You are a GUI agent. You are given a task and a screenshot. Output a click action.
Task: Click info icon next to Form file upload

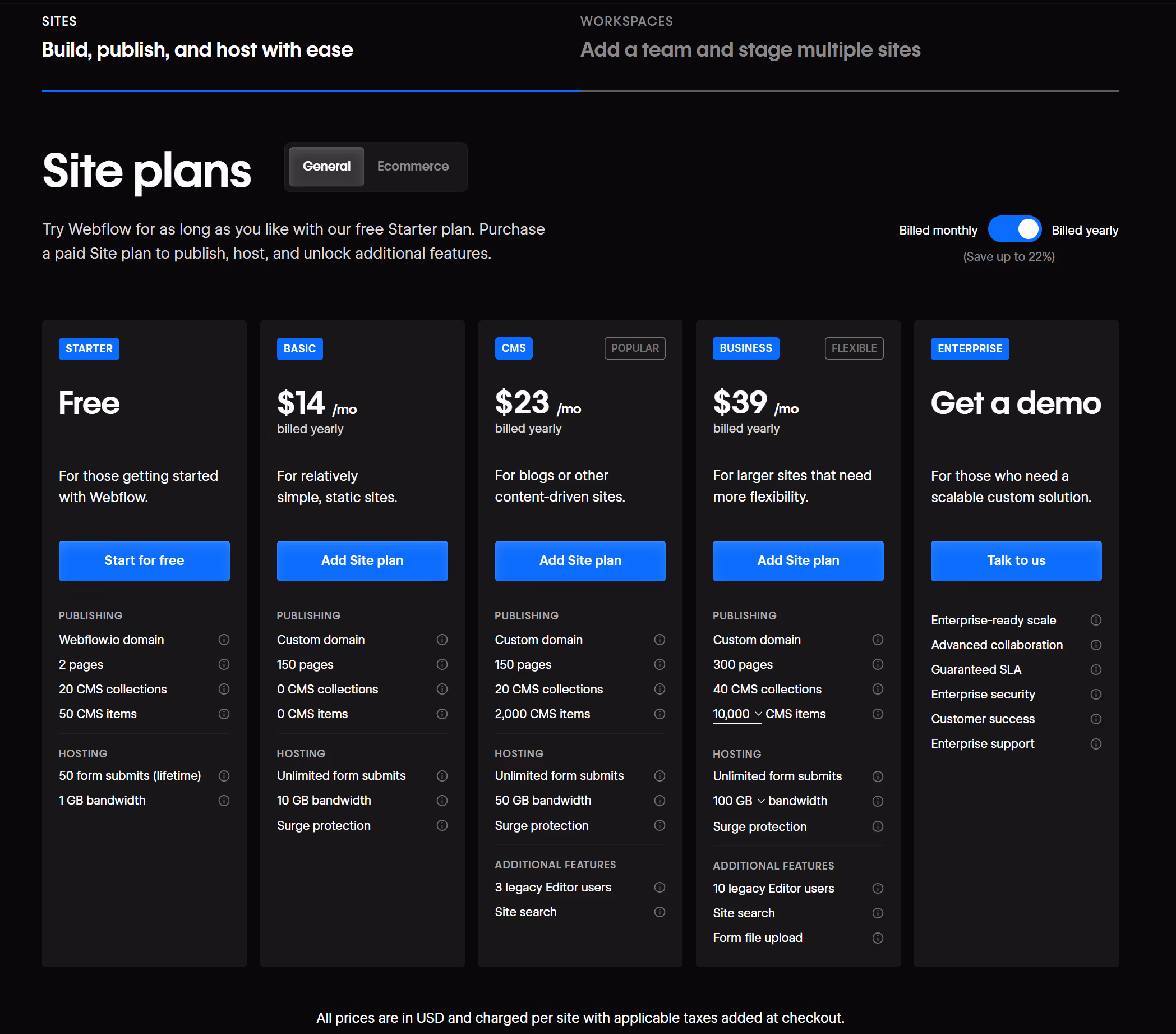pos(878,938)
